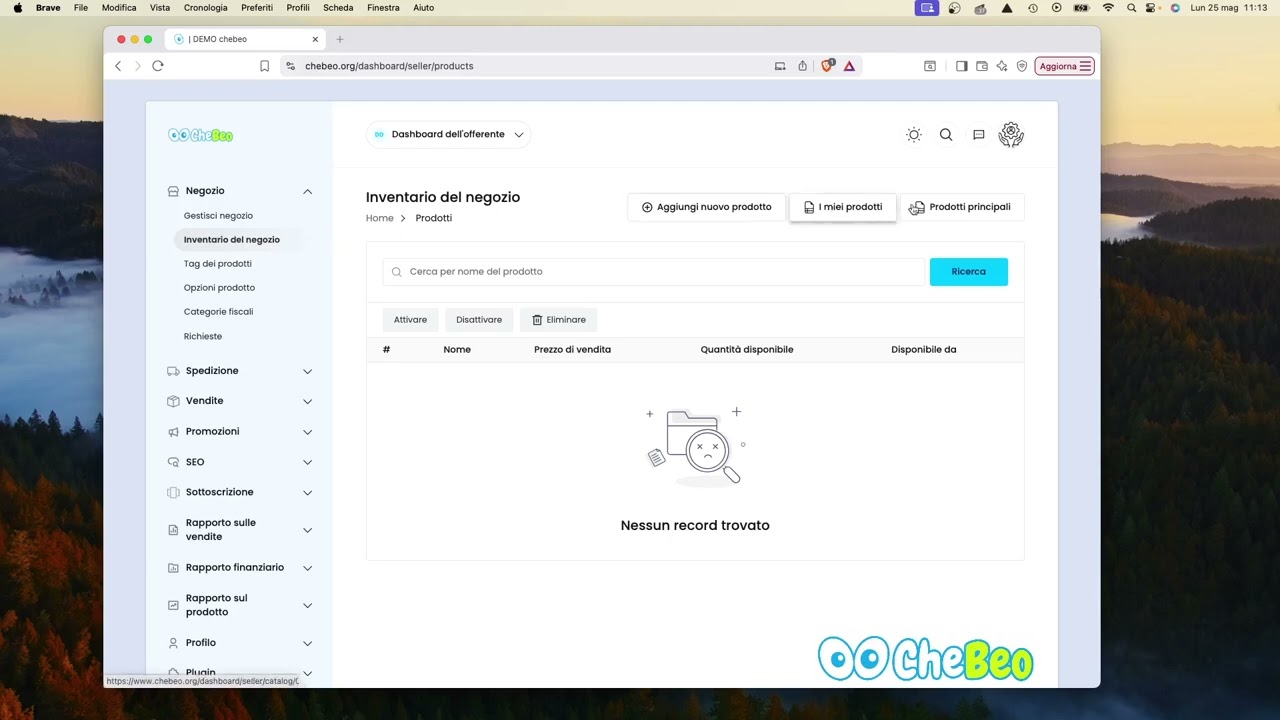This screenshot has width=1280, height=720.
Task: Open the Brave Wallet icon
Action: click(982, 66)
